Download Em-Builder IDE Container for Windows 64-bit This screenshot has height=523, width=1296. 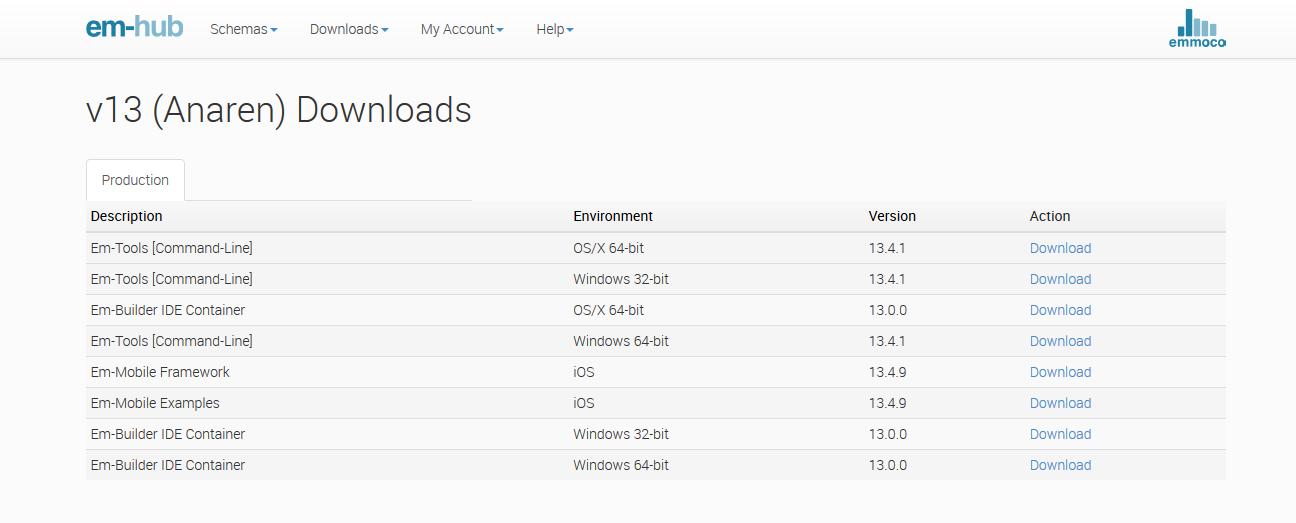[x=1060, y=465]
